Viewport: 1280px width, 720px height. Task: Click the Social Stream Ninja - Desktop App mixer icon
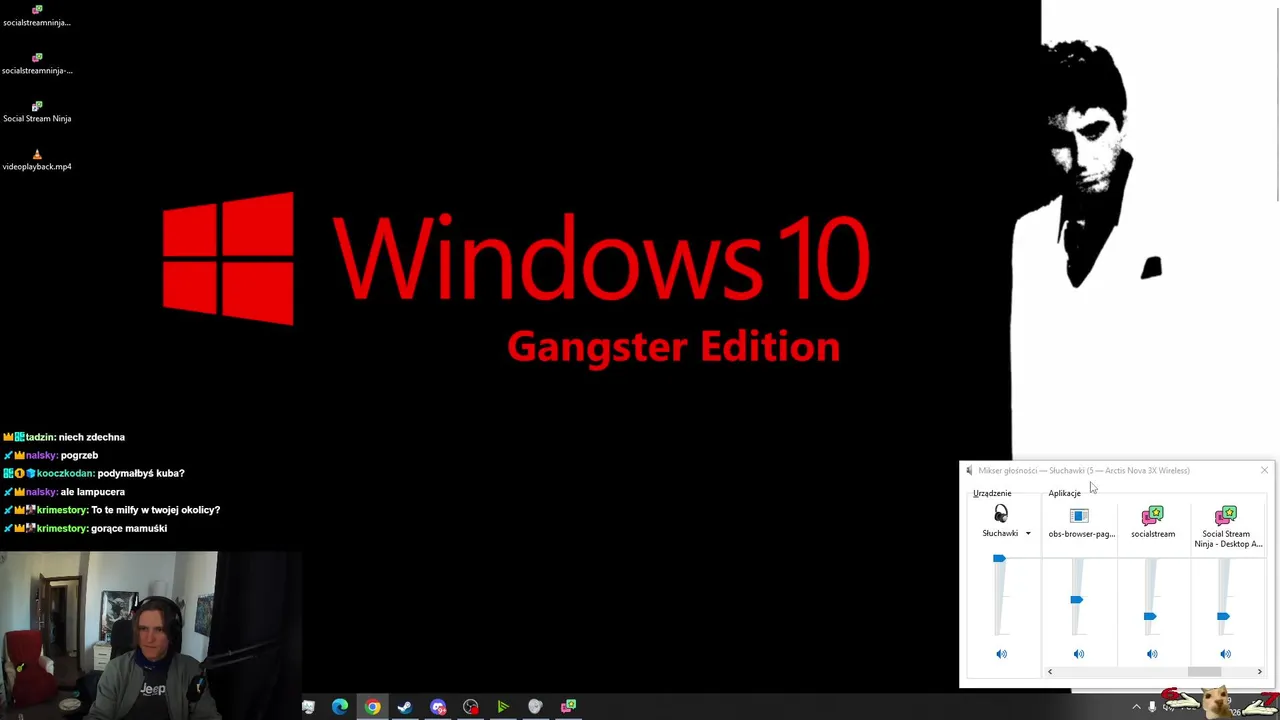[x=1226, y=516]
